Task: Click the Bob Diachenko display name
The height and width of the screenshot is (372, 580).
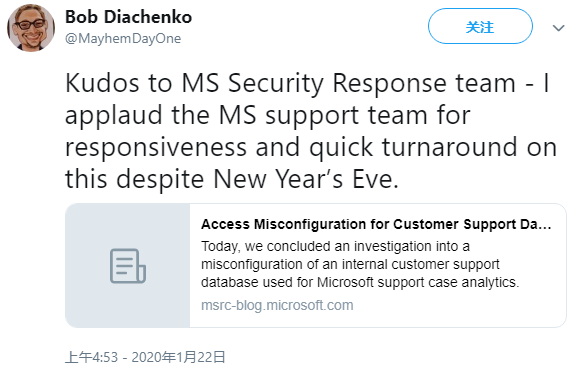Action: point(128,17)
